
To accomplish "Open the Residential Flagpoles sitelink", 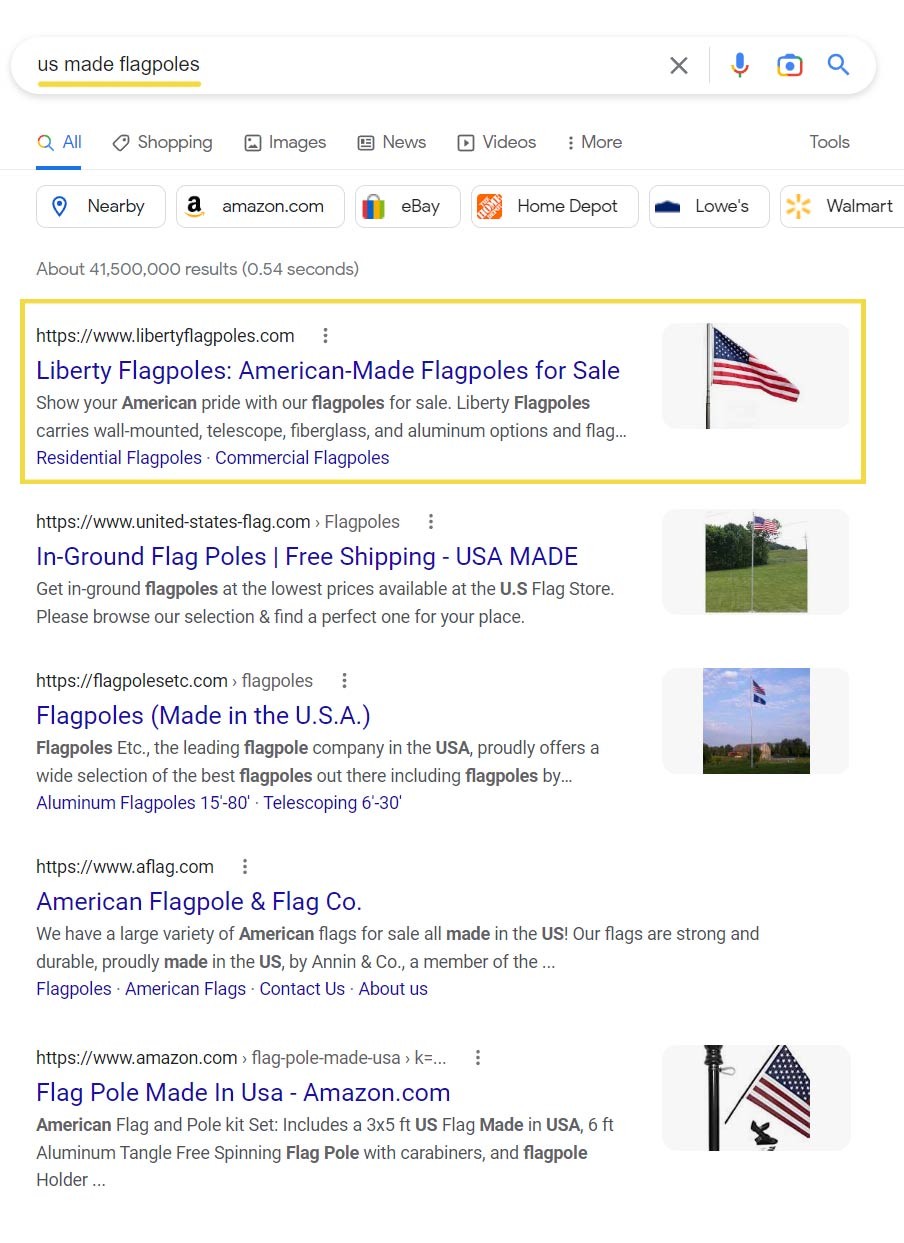I will (119, 458).
